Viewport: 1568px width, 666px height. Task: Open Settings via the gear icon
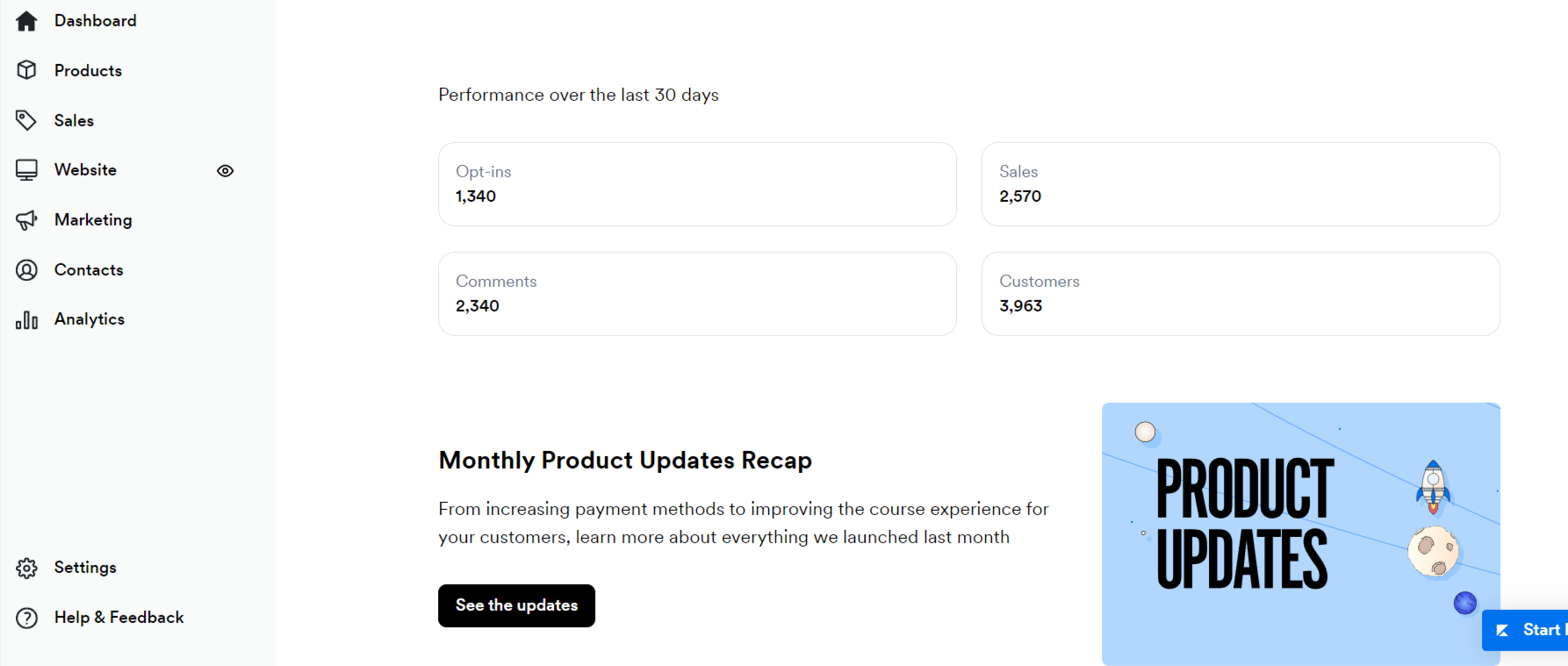26,568
